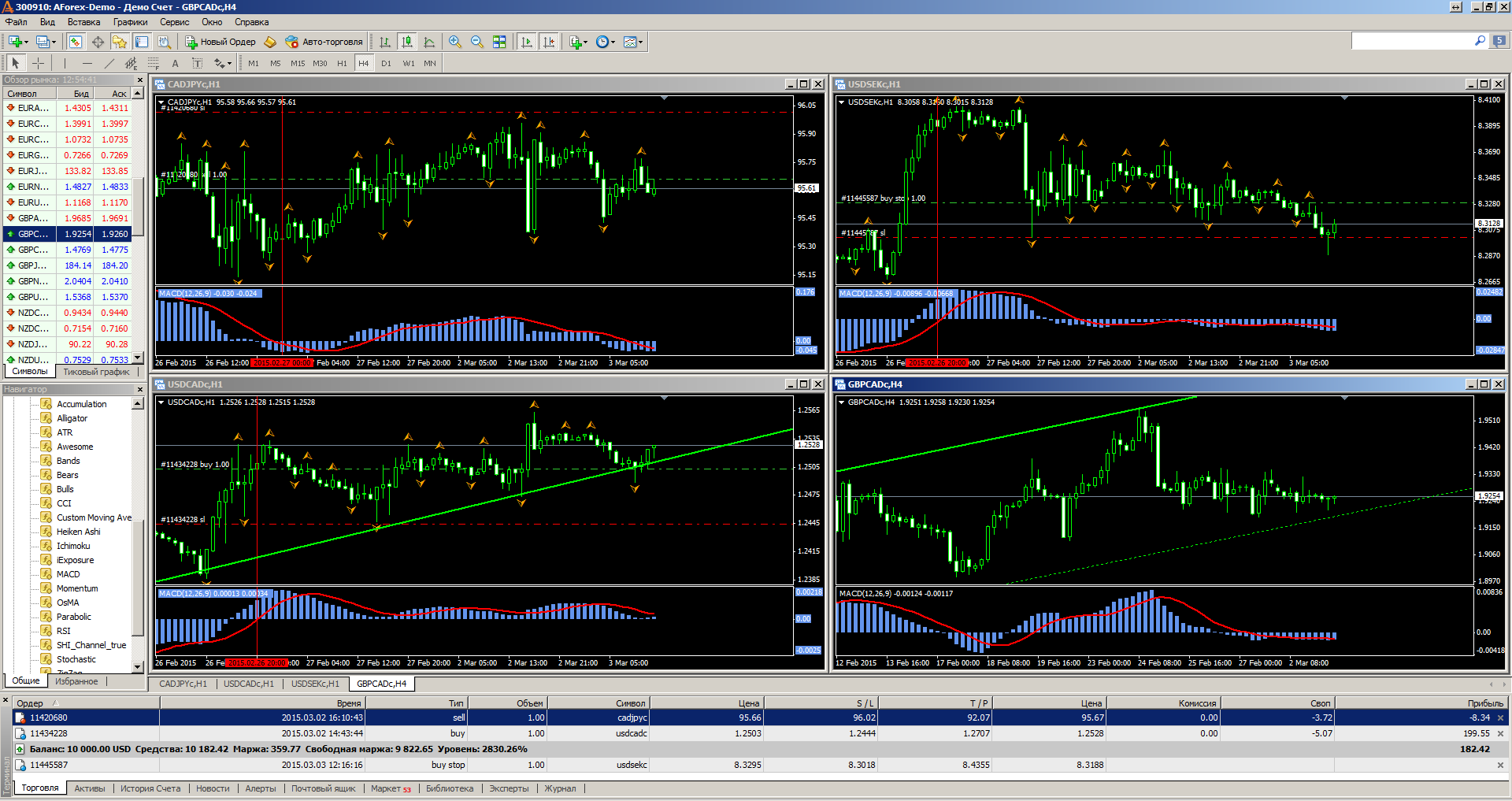Open the Indicators list dropdown
The width and height of the screenshot is (1512, 801).
coord(579,42)
